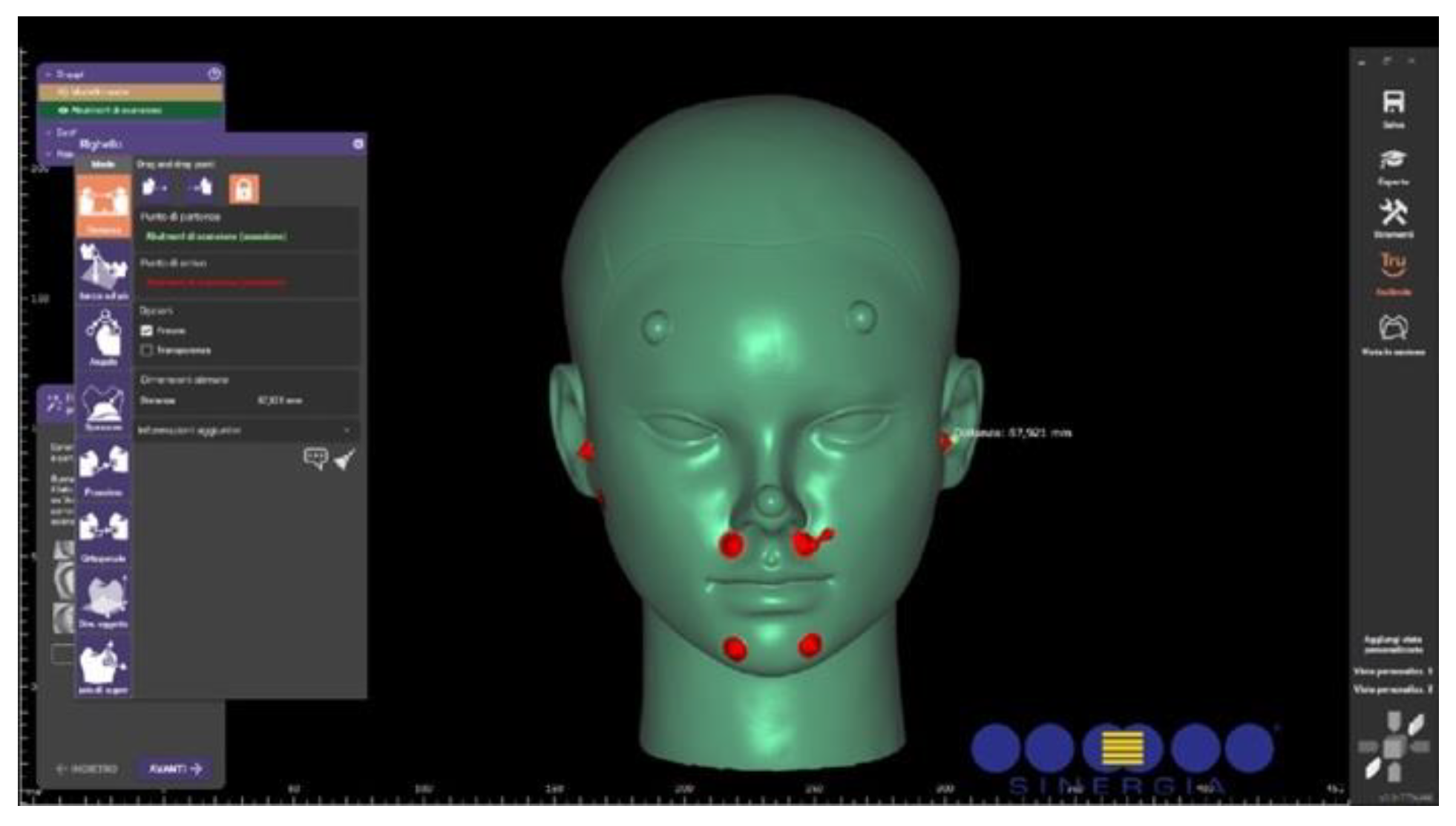Viewport: 1456px width, 826px height.
Task: Click the INDIETRO back button
Action: click(x=88, y=769)
